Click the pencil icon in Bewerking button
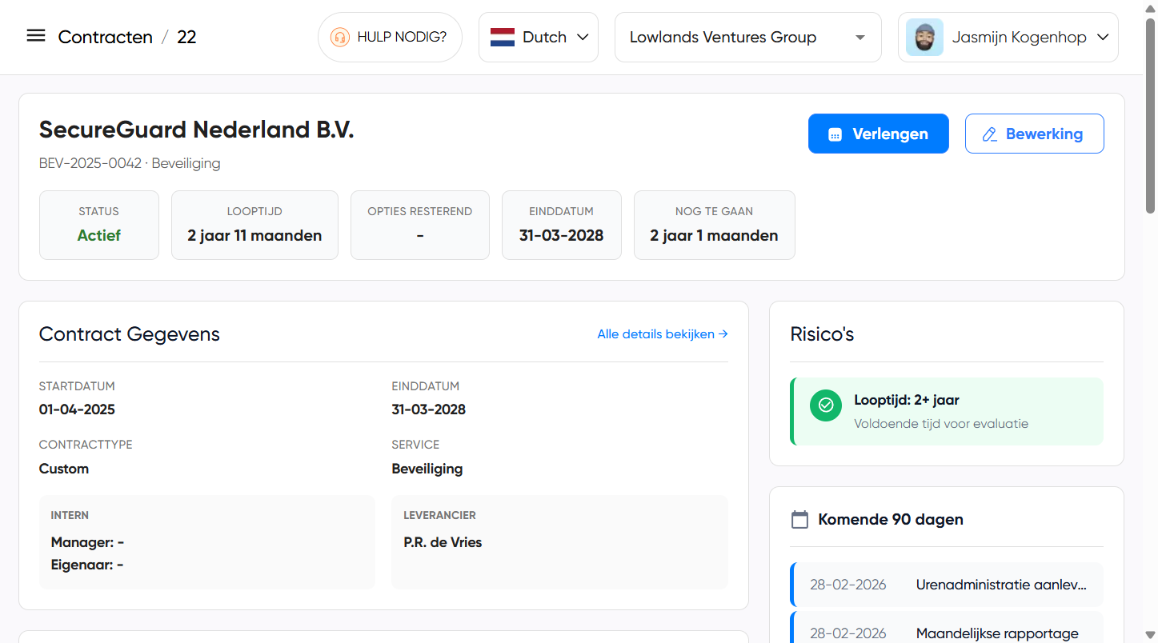The height and width of the screenshot is (643, 1158). (990, 134)
